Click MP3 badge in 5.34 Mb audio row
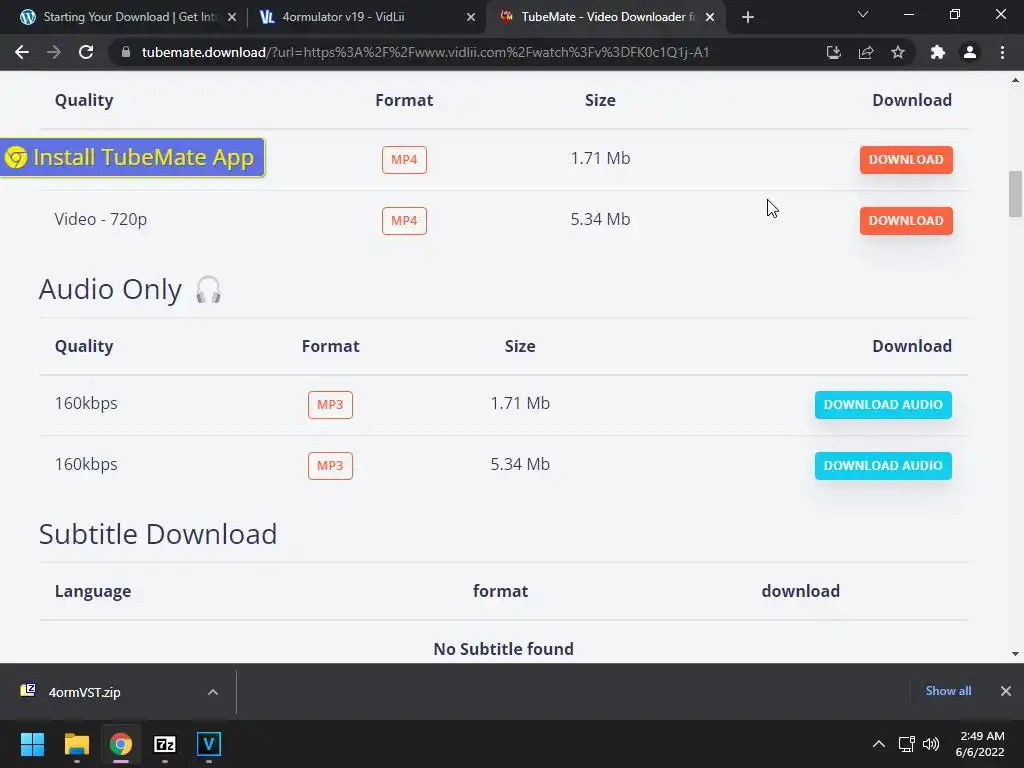Screen dimensions: 1024x768 click(x=330, y=466)
